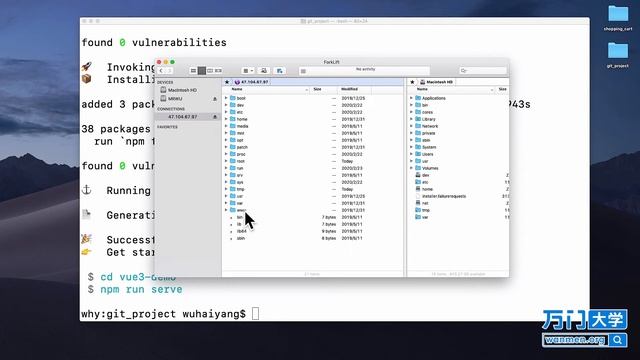Switch to the highlighted list view mode

point(202,71)
